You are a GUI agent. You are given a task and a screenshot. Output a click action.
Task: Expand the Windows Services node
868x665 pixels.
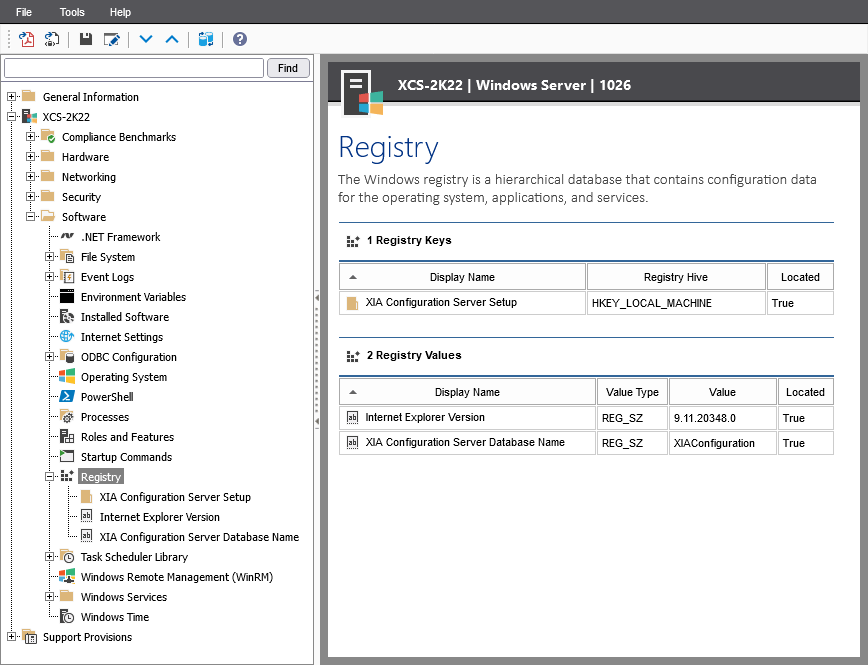pos(49,596)
